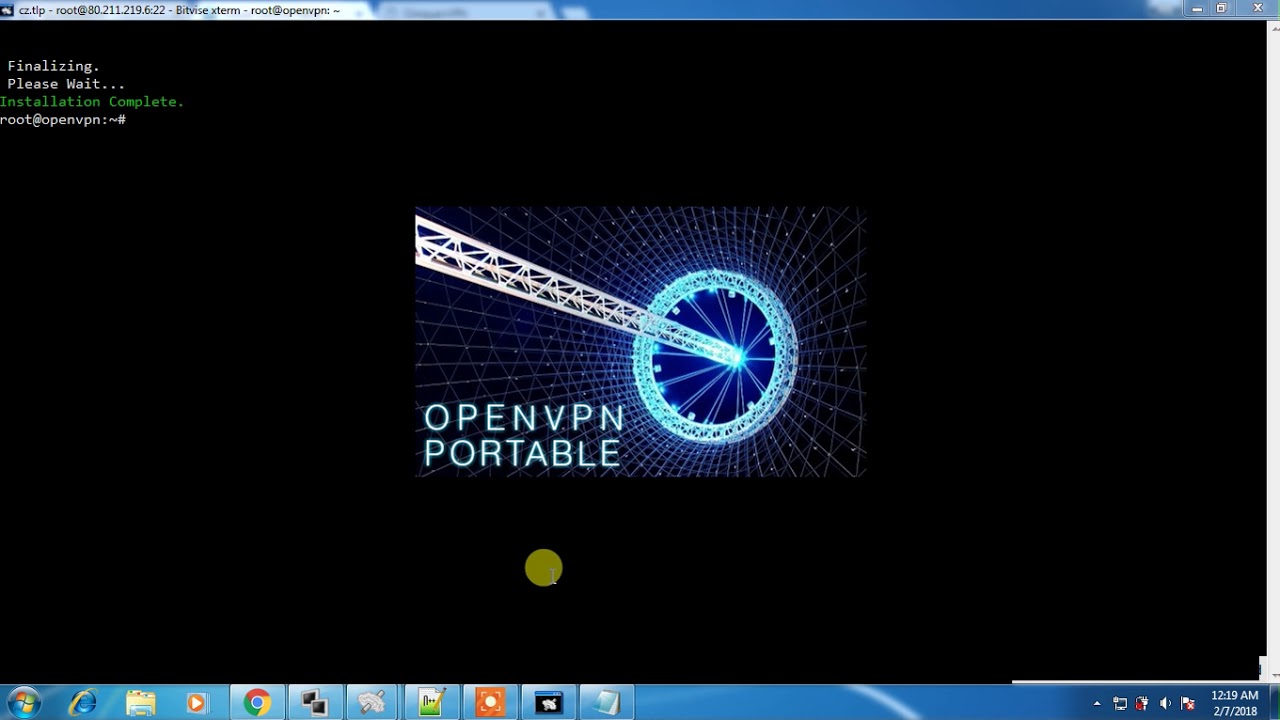Image resolution: width=1280 pixels, height=720 pixels.
Task: Open the orange screen recorder taskbar icon
Action: [x=490, y=703]
